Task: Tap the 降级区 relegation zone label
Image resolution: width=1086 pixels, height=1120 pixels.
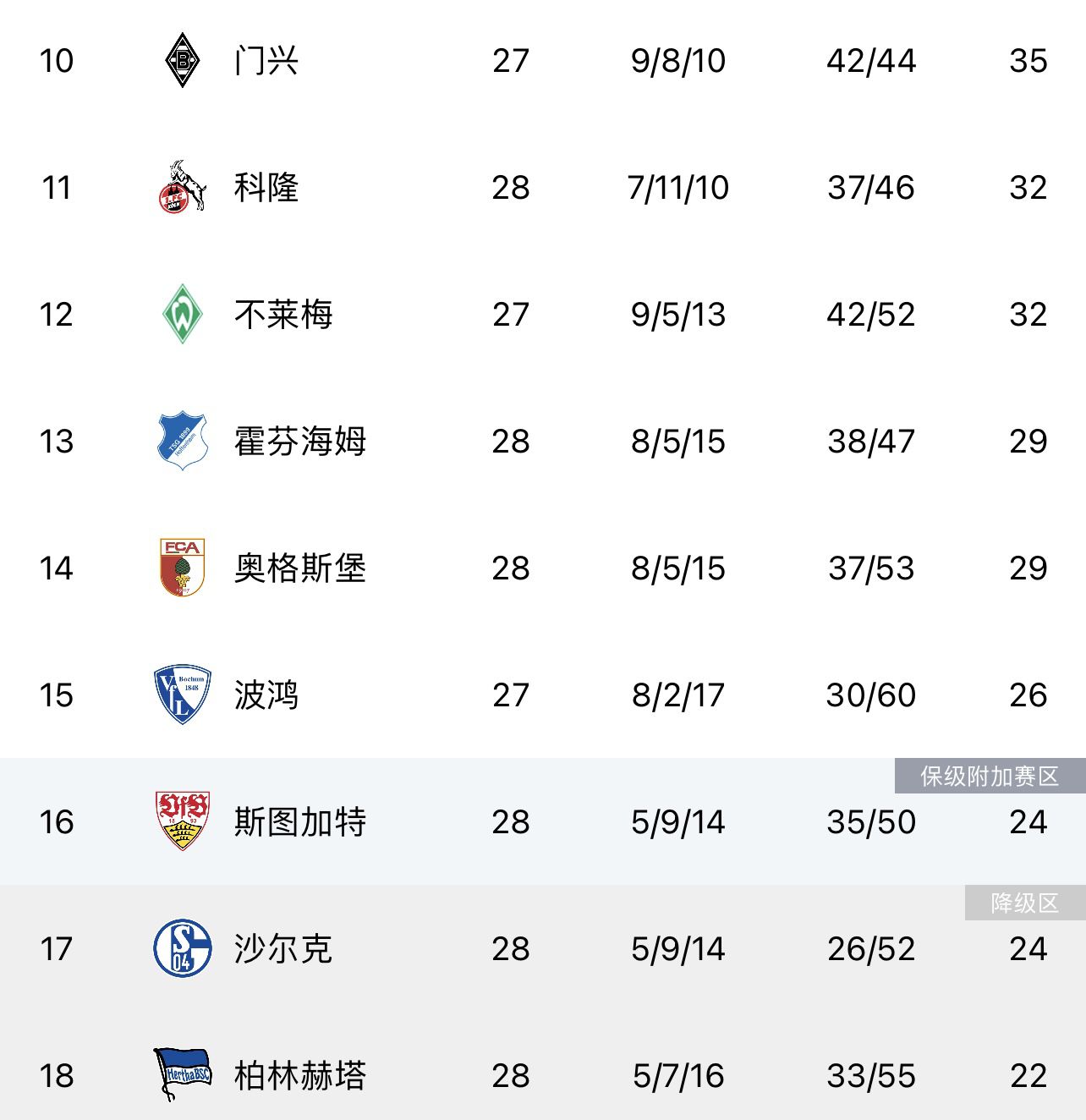Action: (1025, 903)
